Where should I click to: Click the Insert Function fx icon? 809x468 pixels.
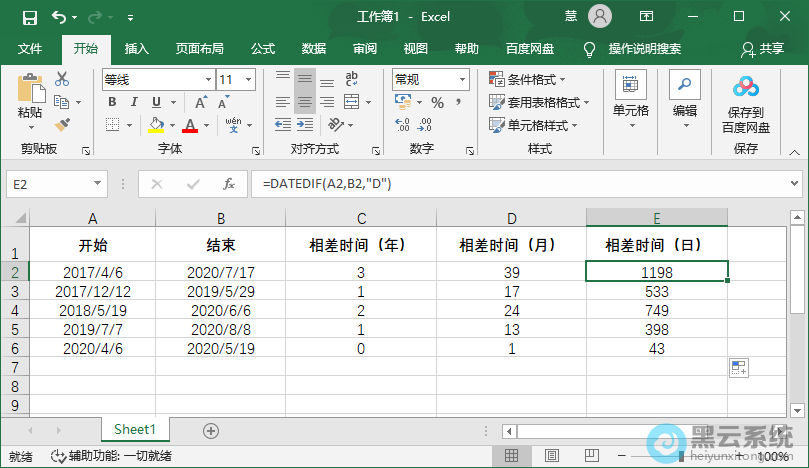coord(229,184)
